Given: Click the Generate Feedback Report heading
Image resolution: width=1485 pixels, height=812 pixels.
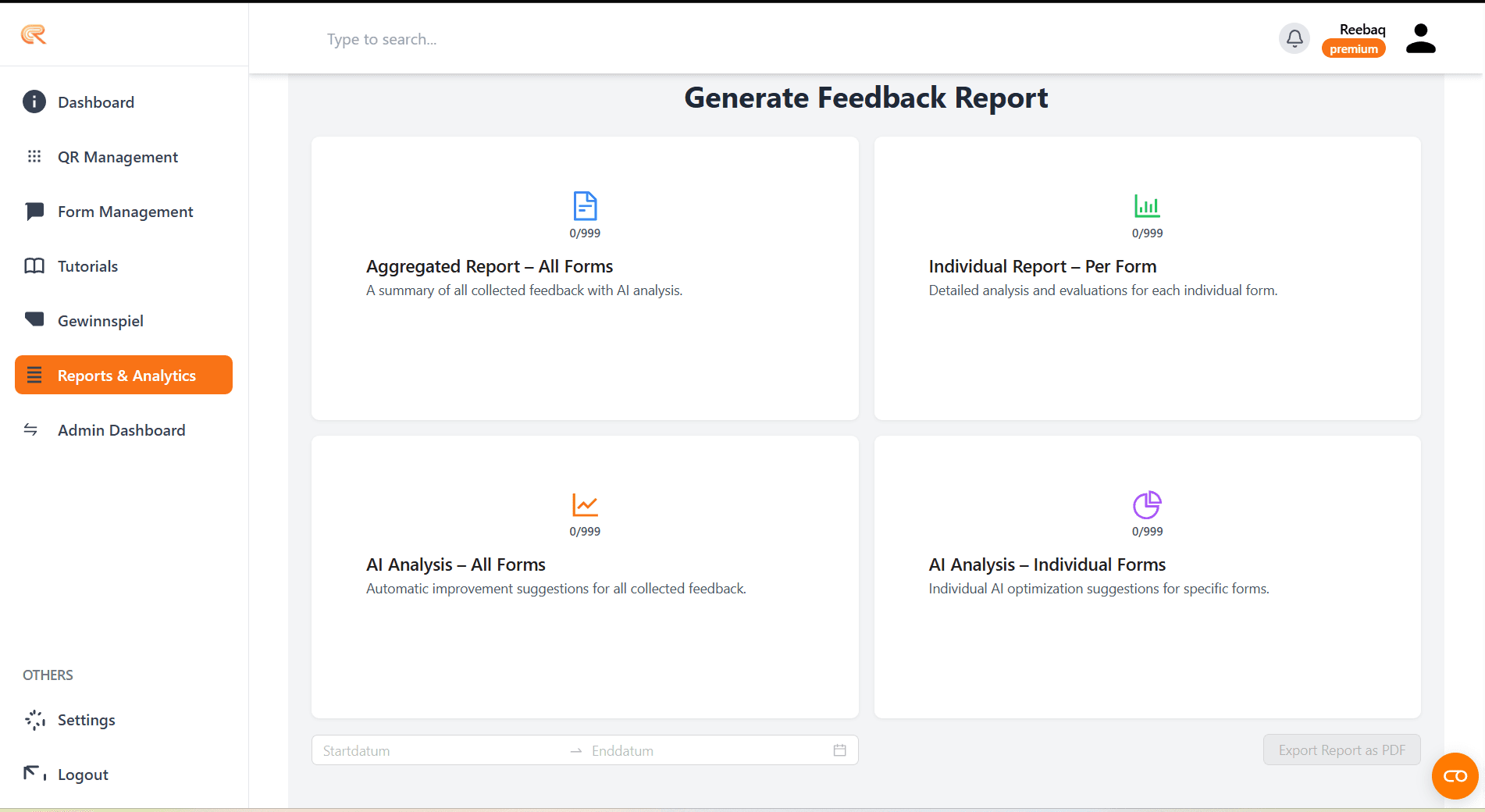Looking at the screenshot, I should click(866, 98).
